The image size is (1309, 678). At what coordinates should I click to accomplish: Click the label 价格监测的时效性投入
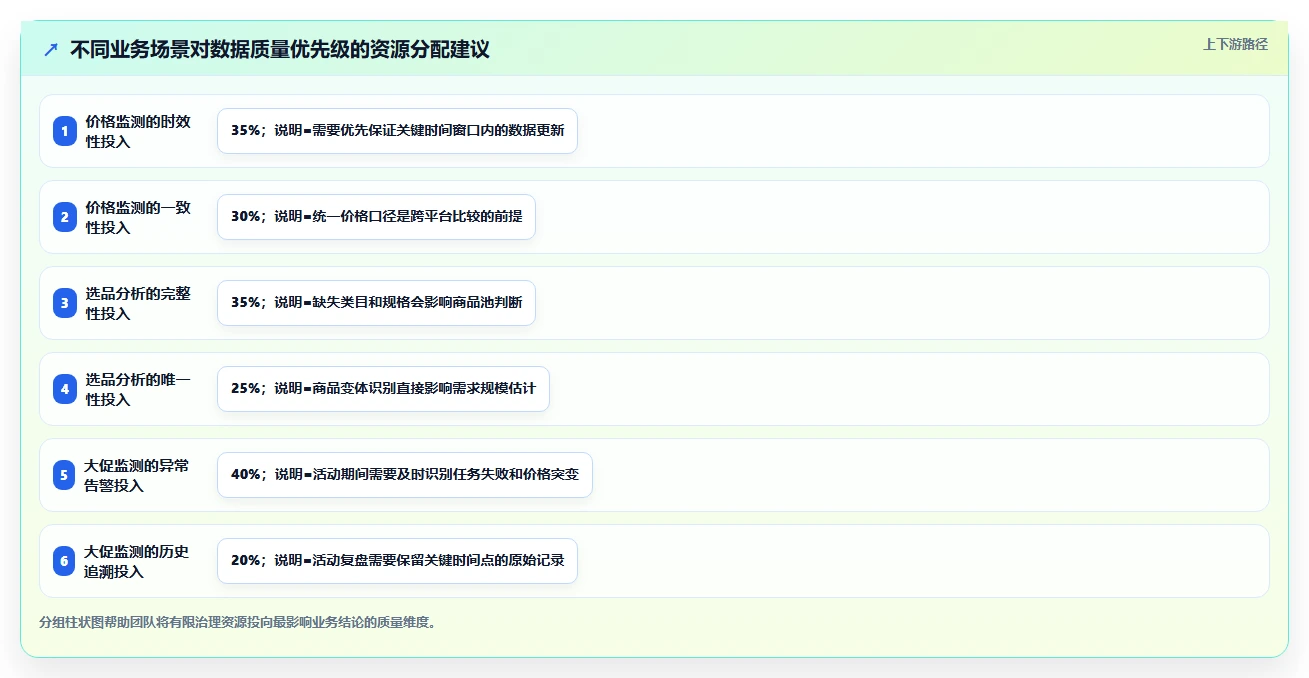[x=138, y=131]
